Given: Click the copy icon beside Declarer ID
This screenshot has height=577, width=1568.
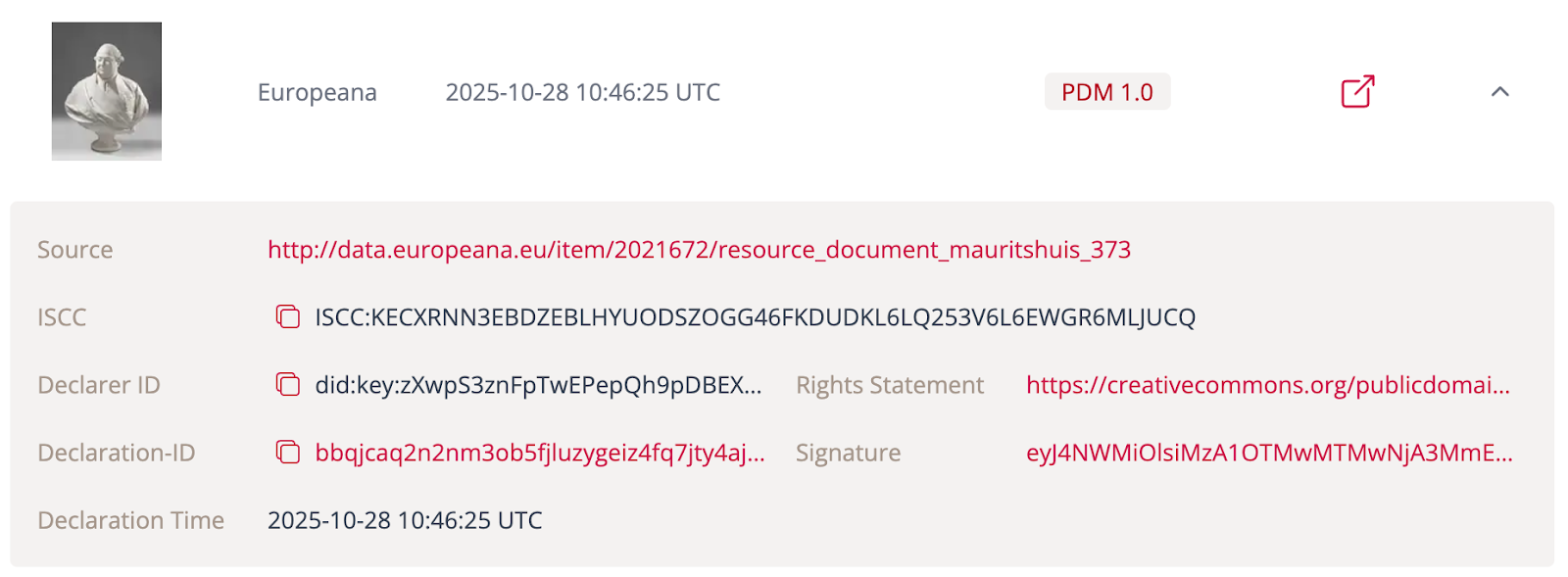Looking at the screenshot, I should [x=287, y=385].
